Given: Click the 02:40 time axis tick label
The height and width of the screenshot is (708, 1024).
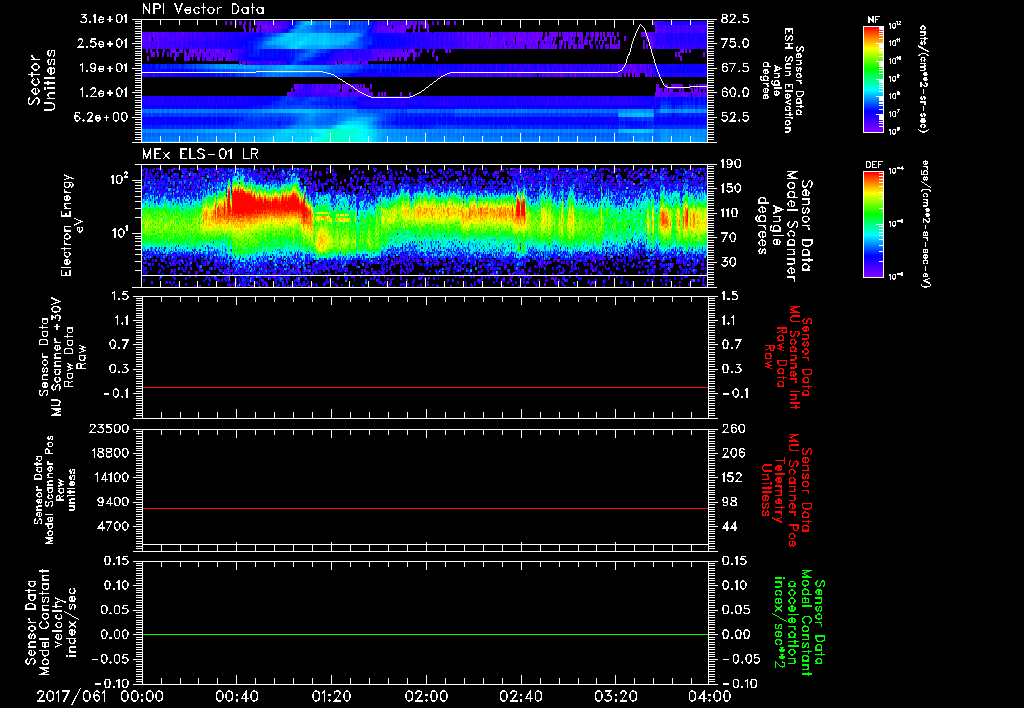Looking at the screenshot, I should [x=520, y=695].
